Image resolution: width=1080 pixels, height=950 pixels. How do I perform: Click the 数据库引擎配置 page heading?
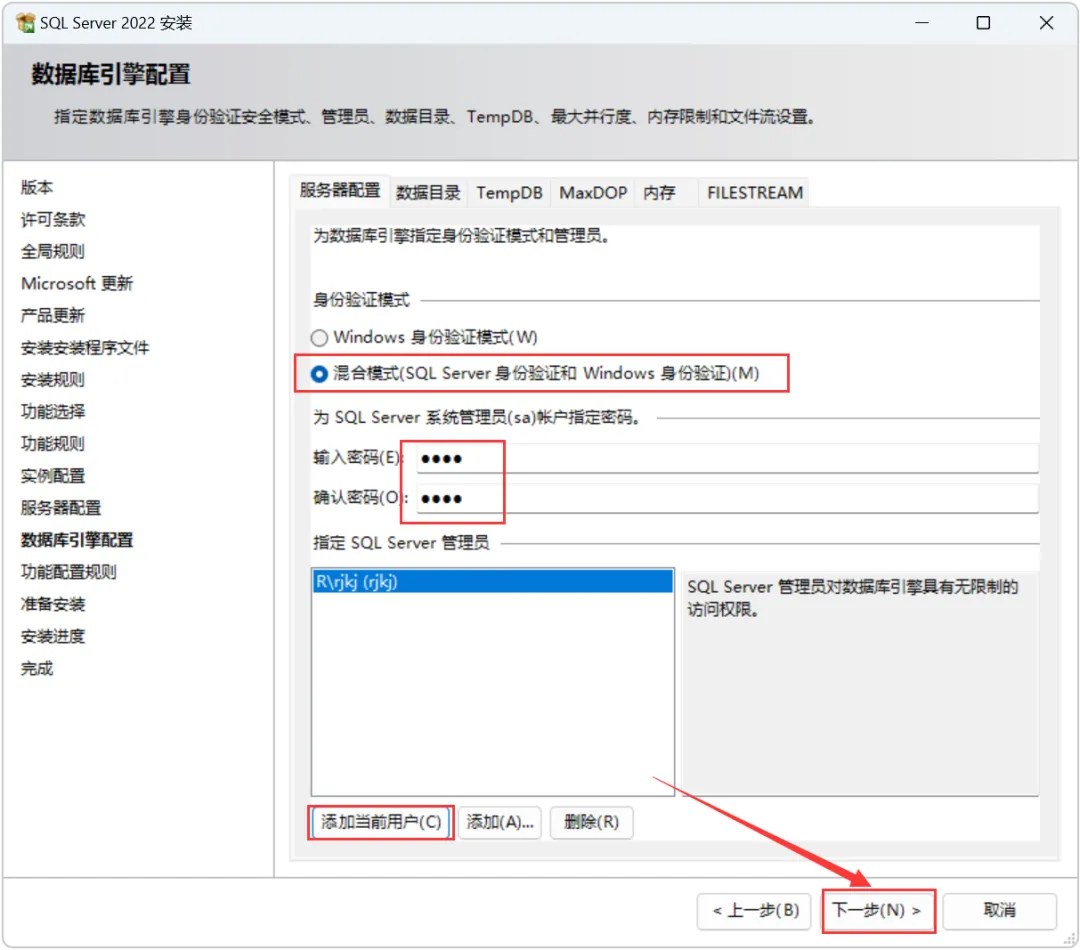point(111,74)
